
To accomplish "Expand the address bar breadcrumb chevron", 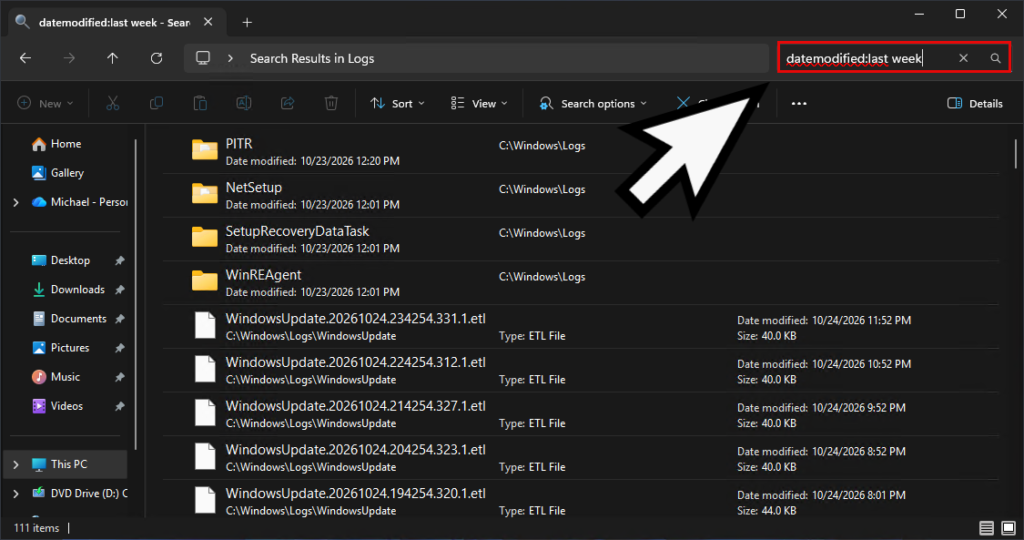I will tap(230, 58).
